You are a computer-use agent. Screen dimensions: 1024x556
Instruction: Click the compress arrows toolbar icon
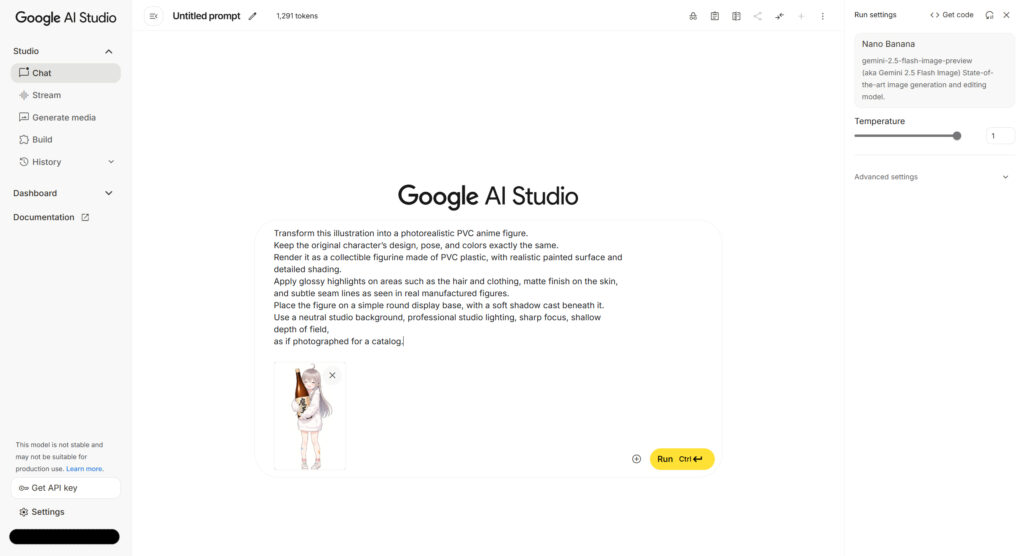pos(779,16)
